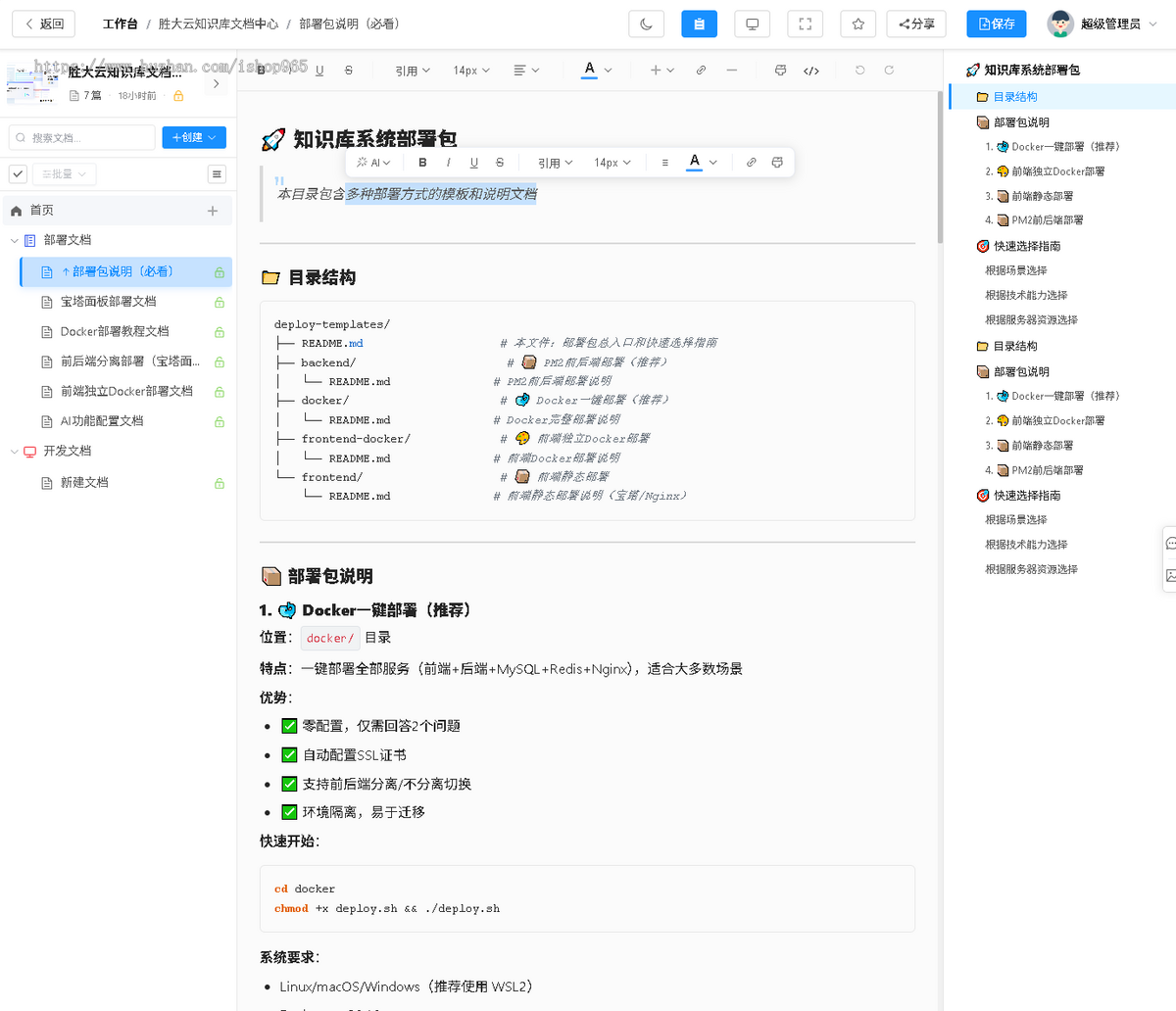Open Docker部署教程文档 in the sidebar

pos(115,331)
